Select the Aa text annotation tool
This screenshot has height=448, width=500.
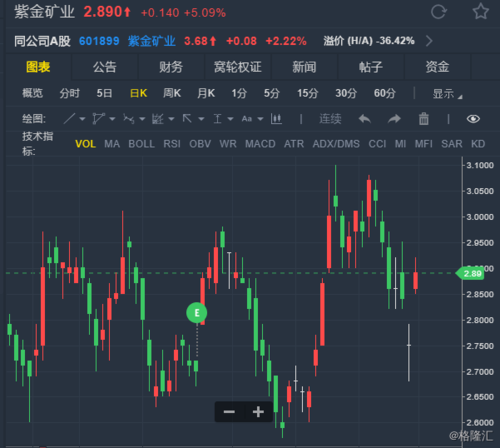point(247,119)
